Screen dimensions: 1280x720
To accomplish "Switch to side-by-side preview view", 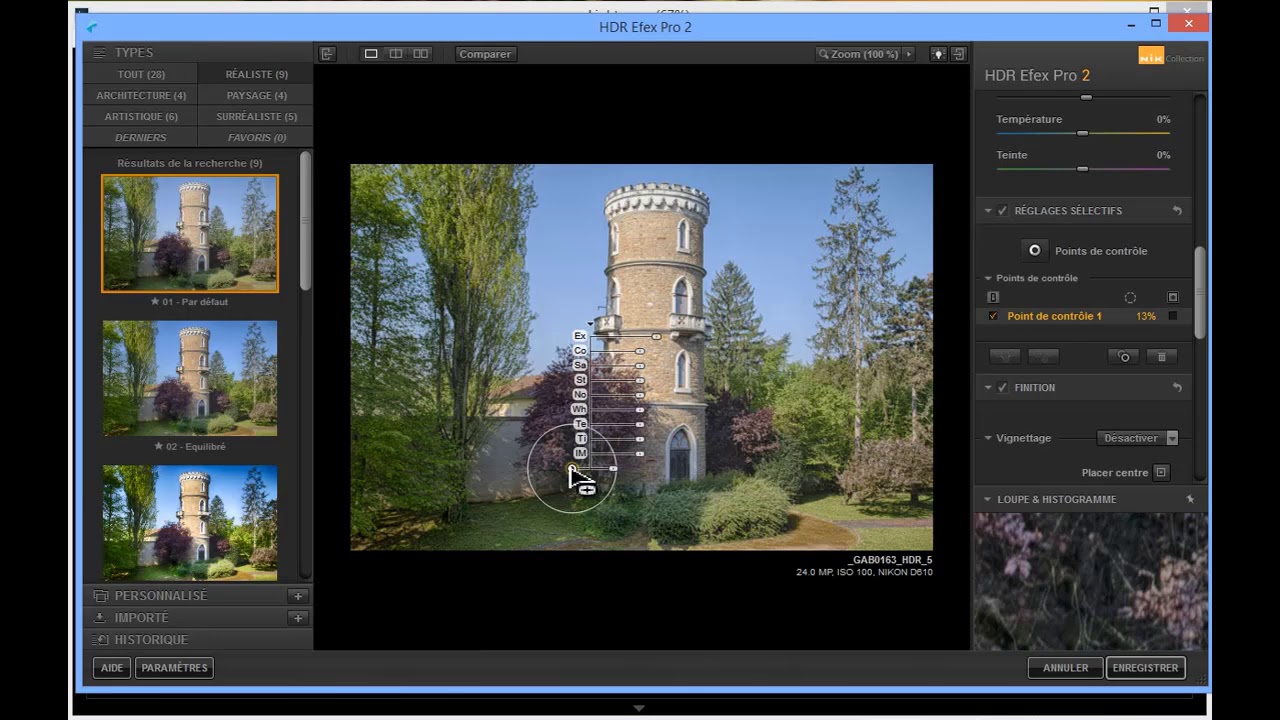I will 421,54.
